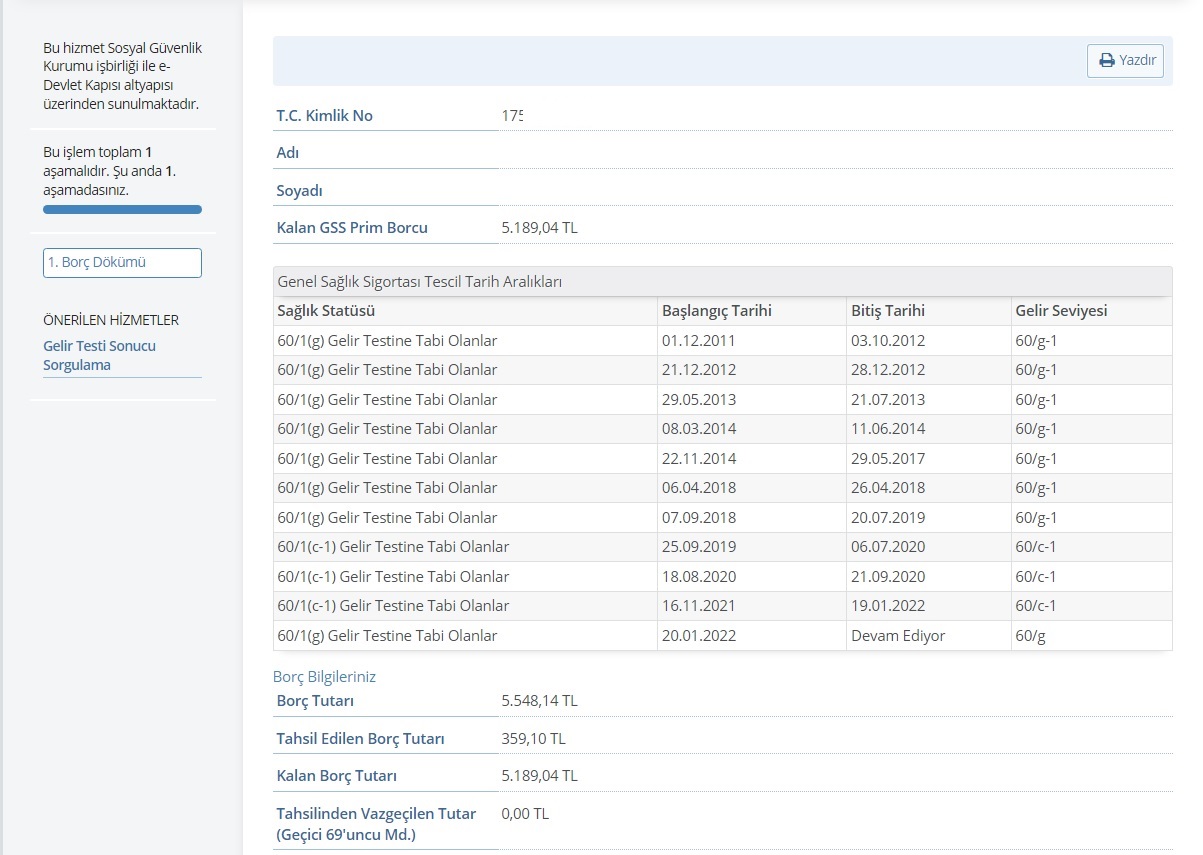1203x855 pixels.
Task: Select the end date 21.07.2013
Action: [888, 399]
